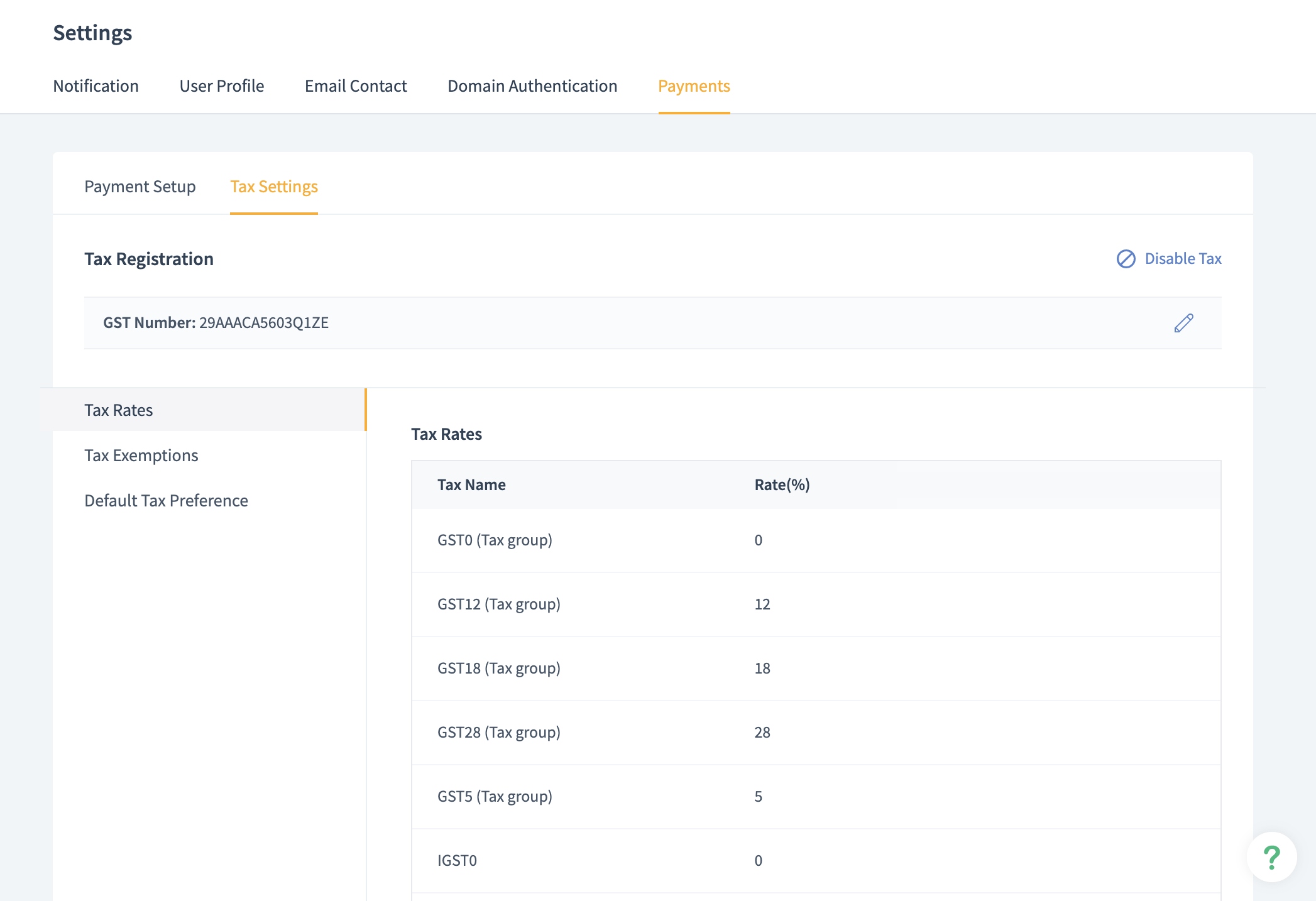Viewport: 1316px width, 901px height.
Task: Select Tax Rates in the side menu
Action: 119,410
